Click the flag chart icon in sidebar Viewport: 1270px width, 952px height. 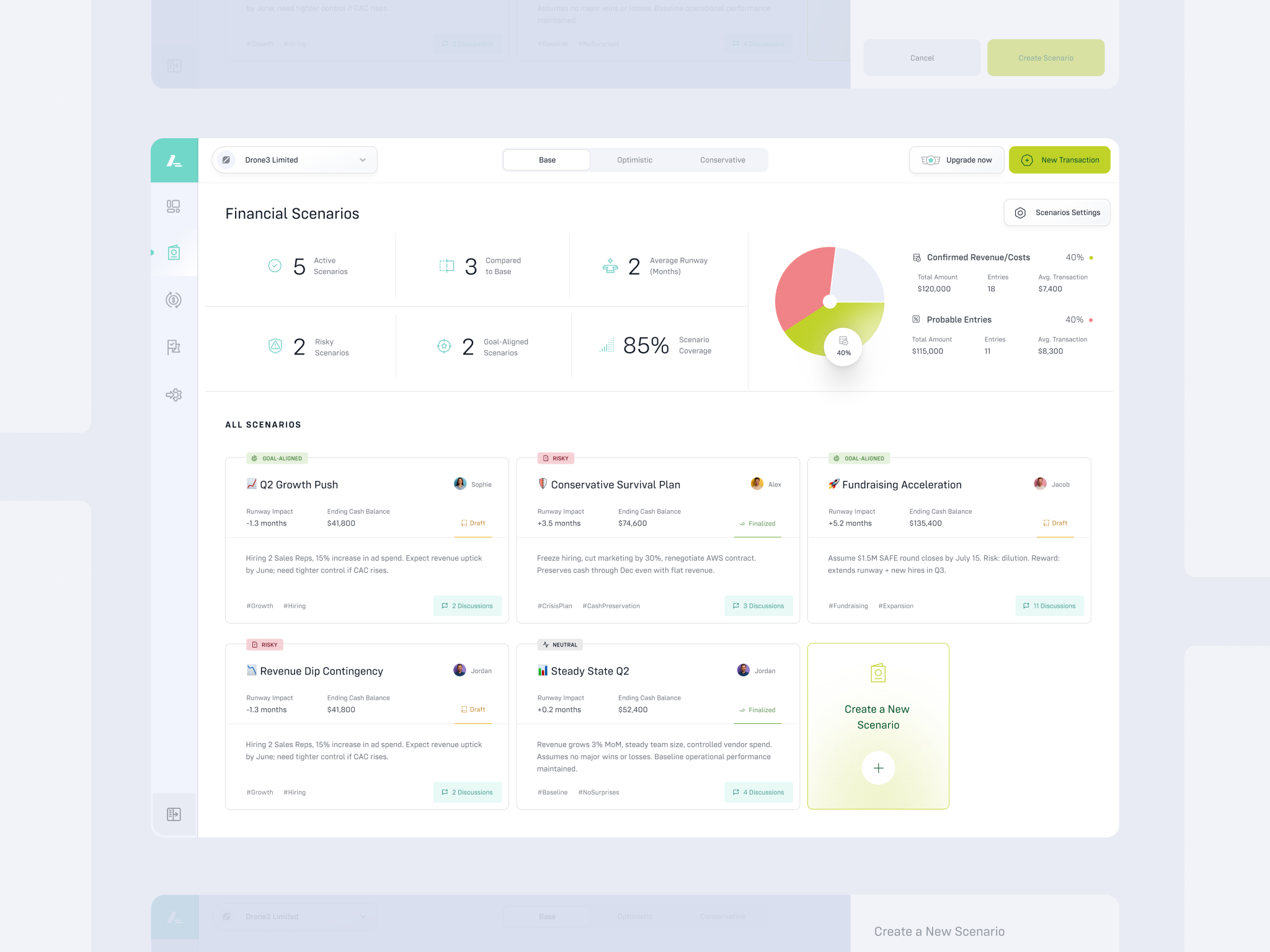(174, 347)
